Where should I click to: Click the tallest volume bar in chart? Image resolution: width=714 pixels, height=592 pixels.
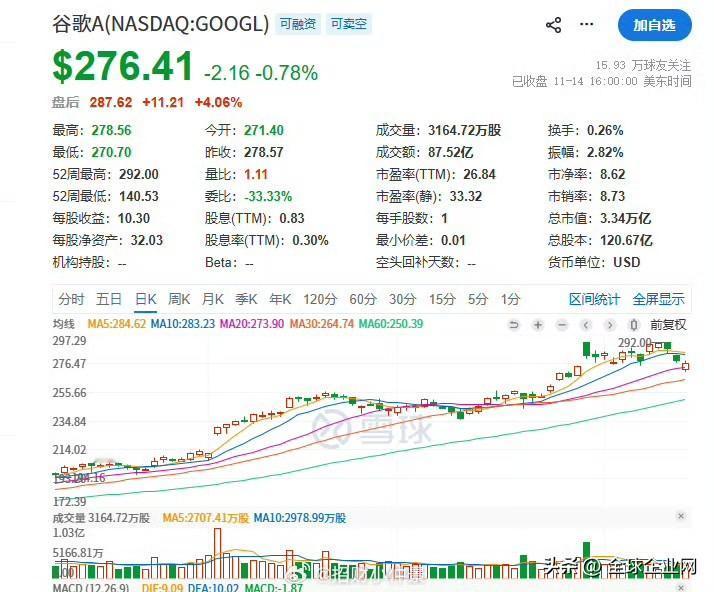coord(218,553)
